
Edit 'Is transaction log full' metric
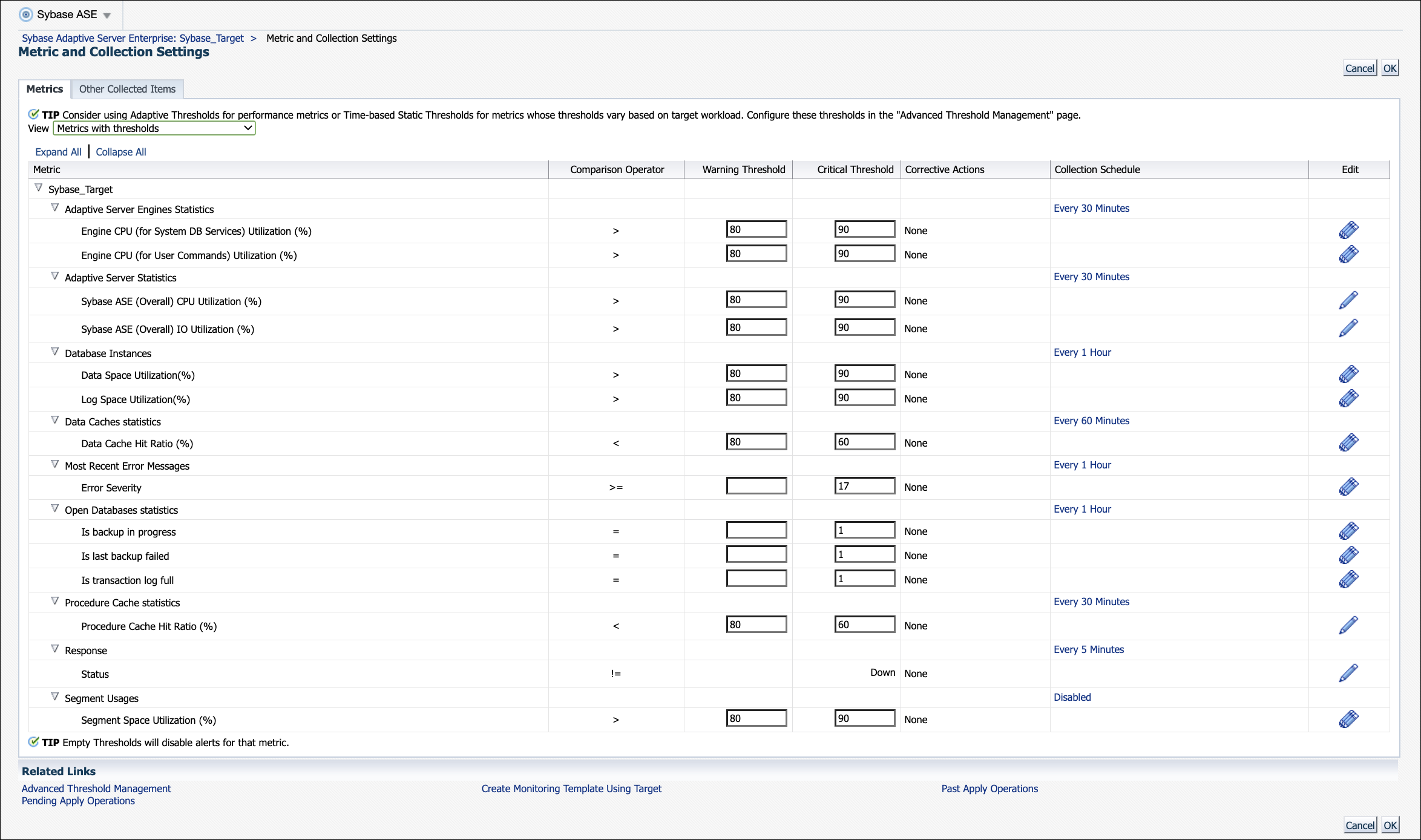[x=1348, y=580]
